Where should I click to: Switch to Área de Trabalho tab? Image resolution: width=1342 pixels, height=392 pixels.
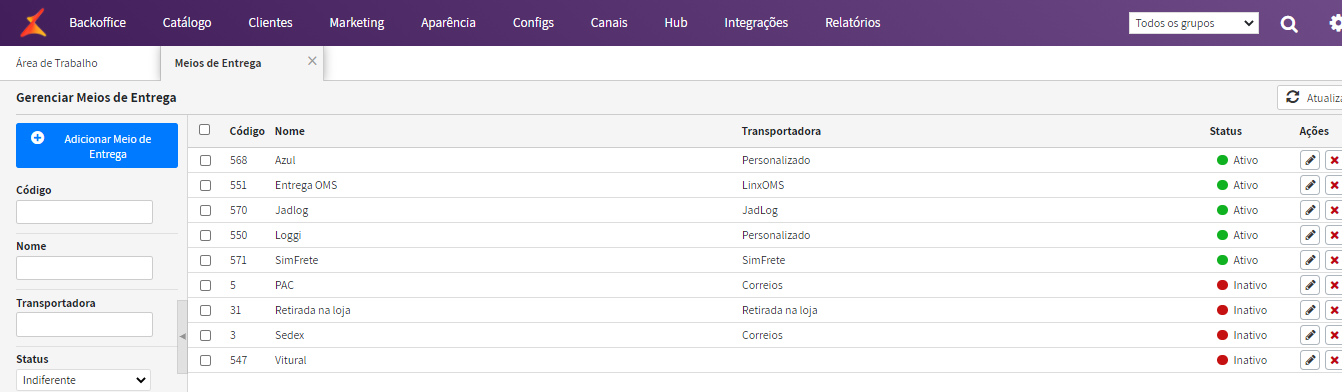coord(57,63)
